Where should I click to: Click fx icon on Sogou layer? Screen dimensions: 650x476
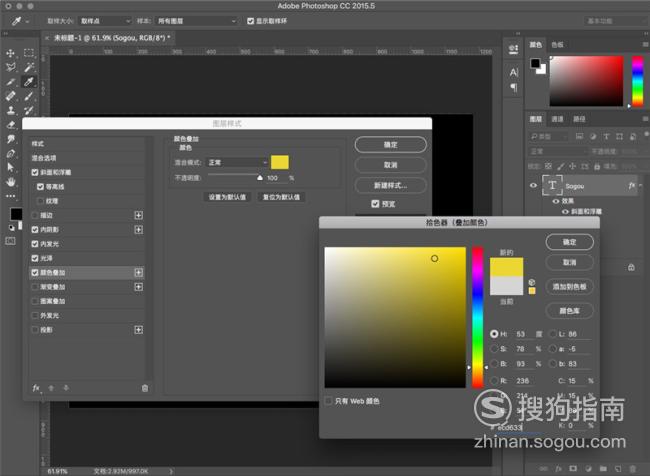(x=632, y=185)
